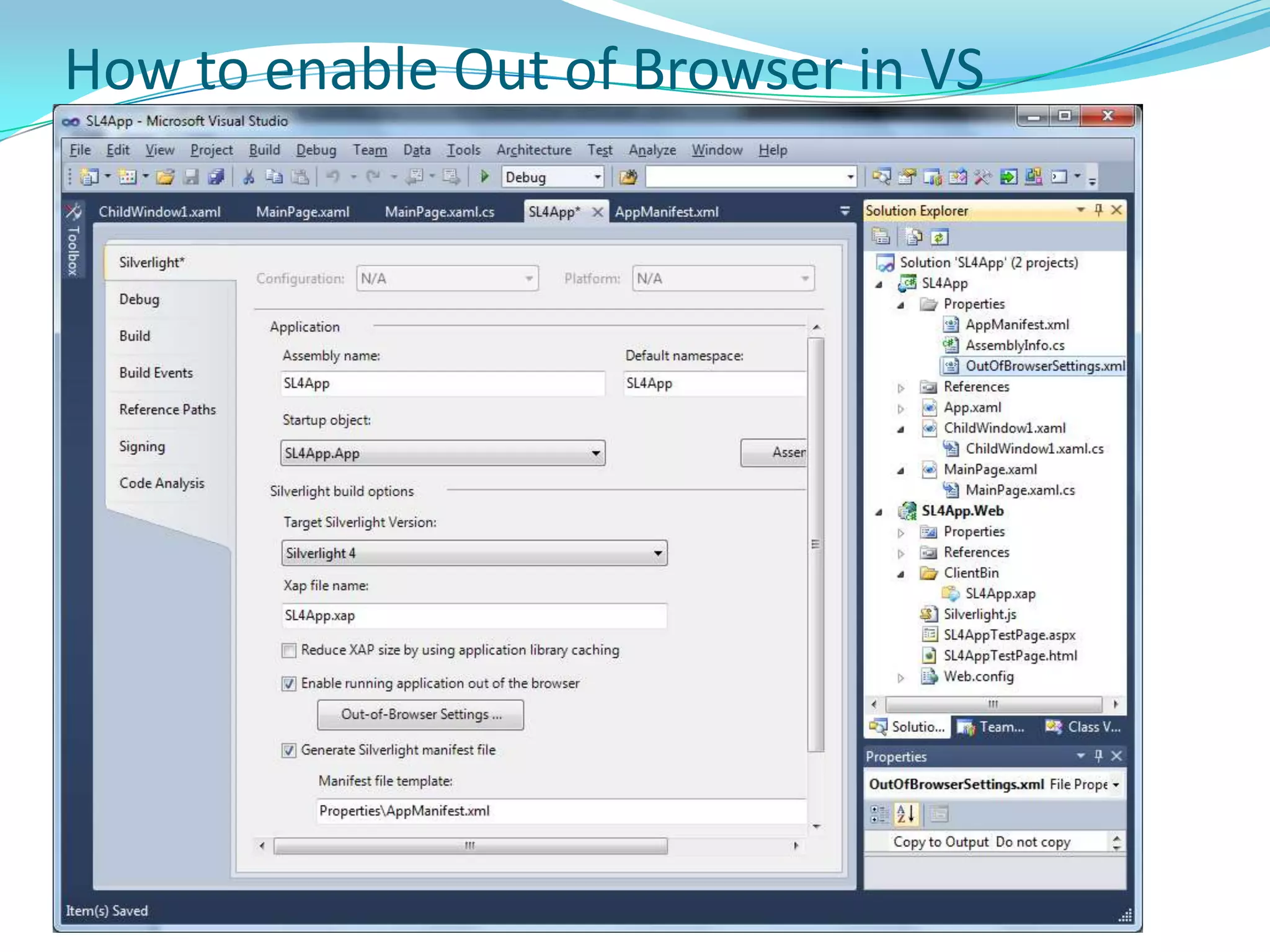This screenshot has width=1270, height=952.
Task: Click the Refresh icon in Solution Explorer
Action: (x=939, y=237)
